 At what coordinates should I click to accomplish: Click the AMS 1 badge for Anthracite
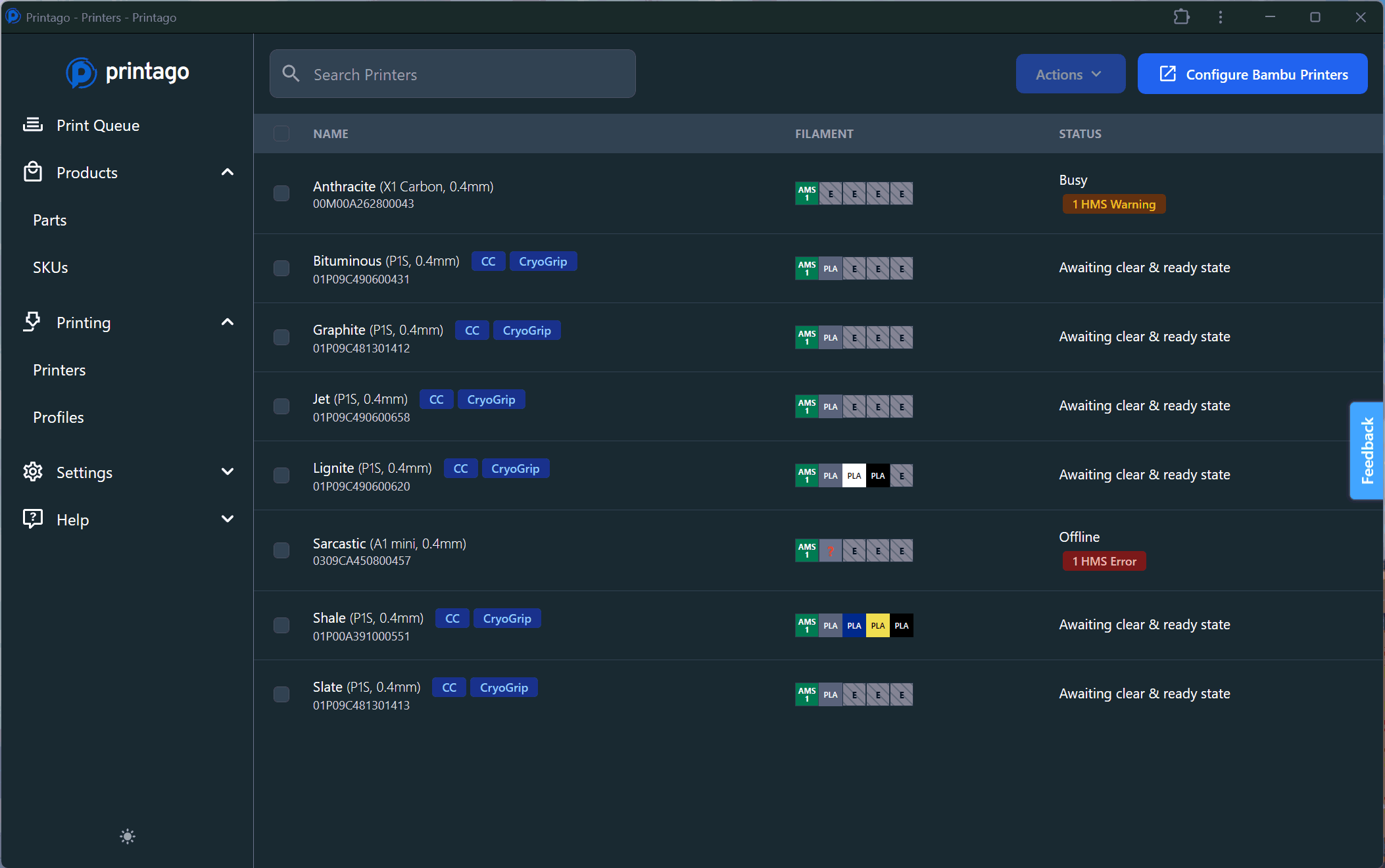[x=807, y=193]
